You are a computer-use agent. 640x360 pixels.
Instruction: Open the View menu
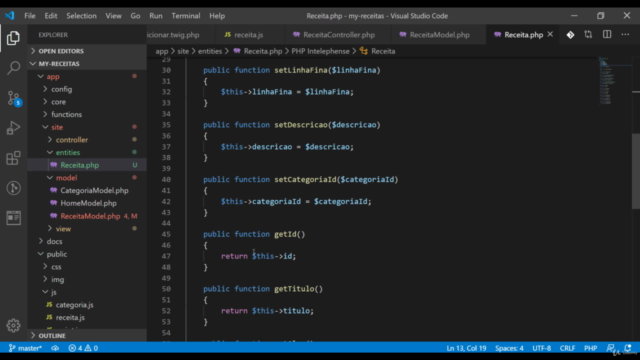coord(113,16)
